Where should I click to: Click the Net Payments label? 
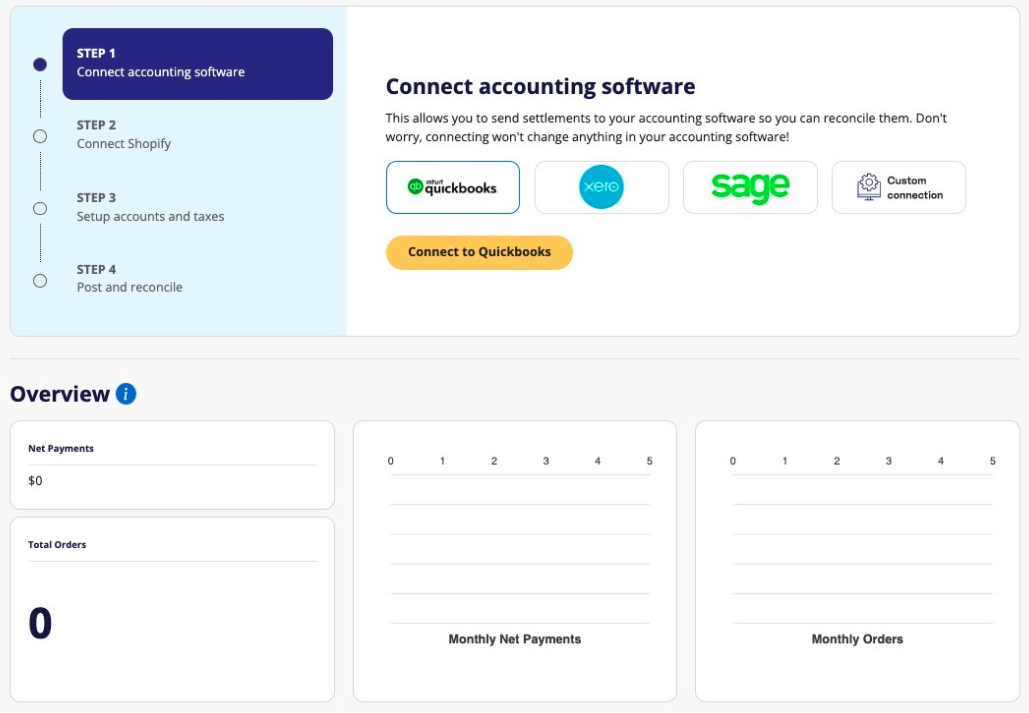click(61, 448)
